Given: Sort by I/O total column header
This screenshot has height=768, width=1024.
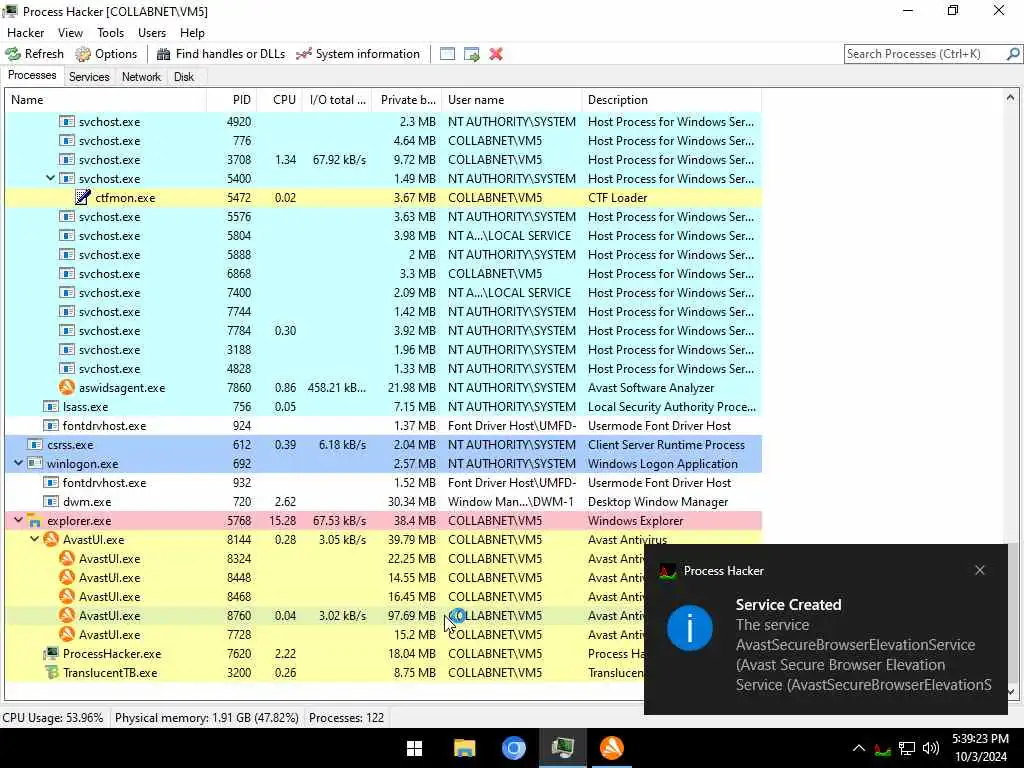Looking at the screenshot, I should [x=337, y=100].
